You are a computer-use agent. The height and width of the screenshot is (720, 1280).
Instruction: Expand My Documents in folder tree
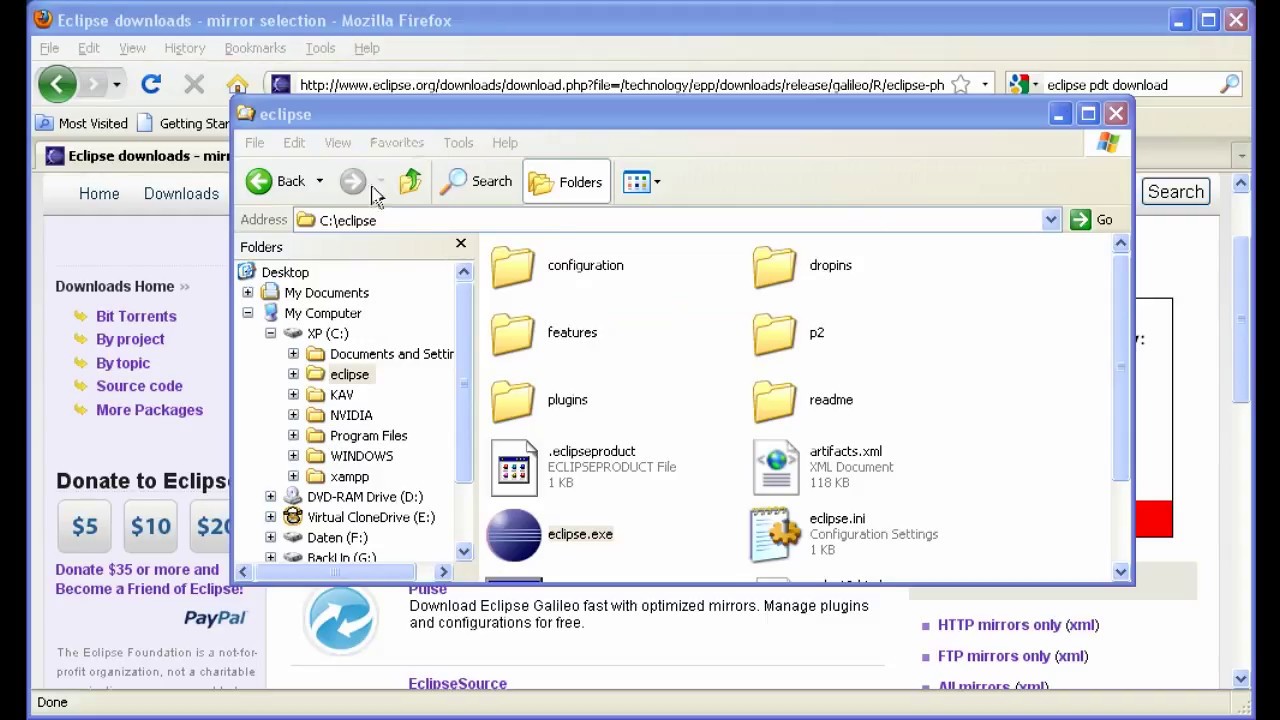[247, 293]
